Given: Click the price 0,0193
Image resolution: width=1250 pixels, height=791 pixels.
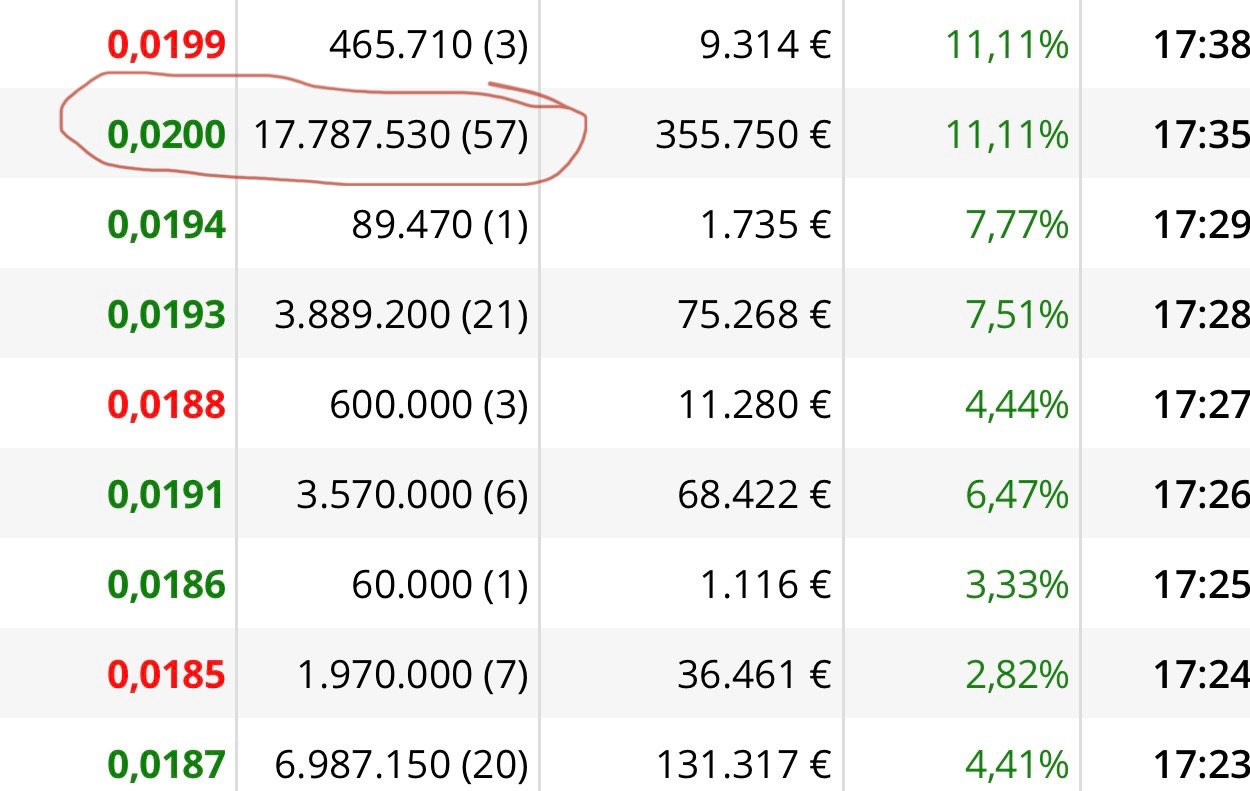Looking at the screenshot, I should coord(166,315).
